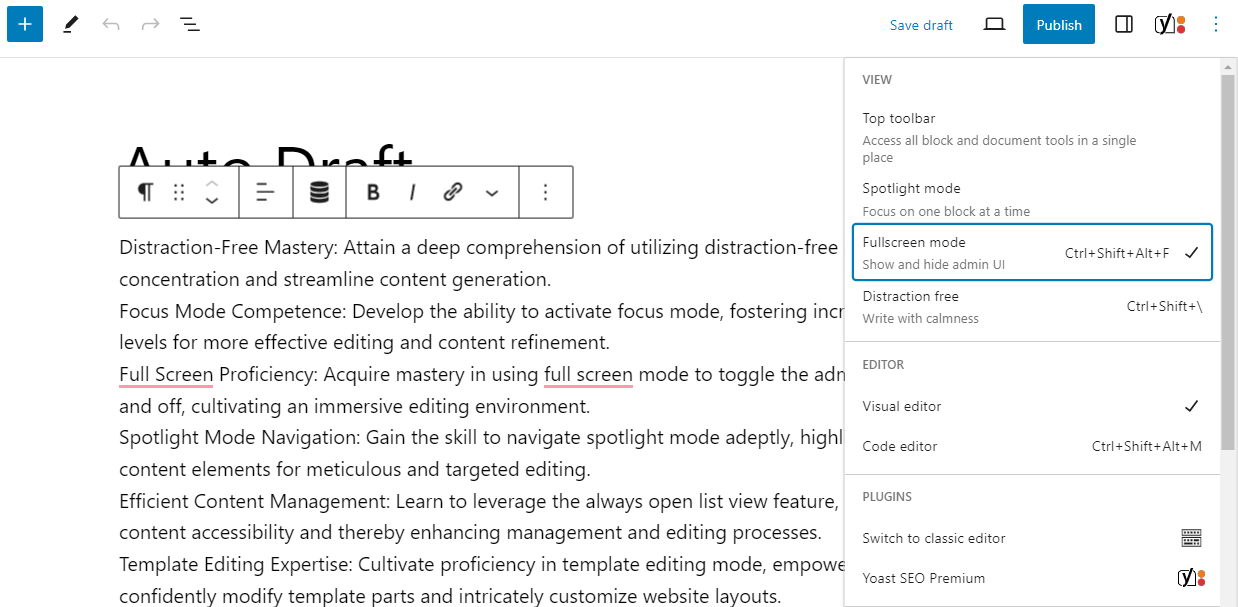Open the document overview list view
The height and width of the screenshot is (607, 1238).
190,24
